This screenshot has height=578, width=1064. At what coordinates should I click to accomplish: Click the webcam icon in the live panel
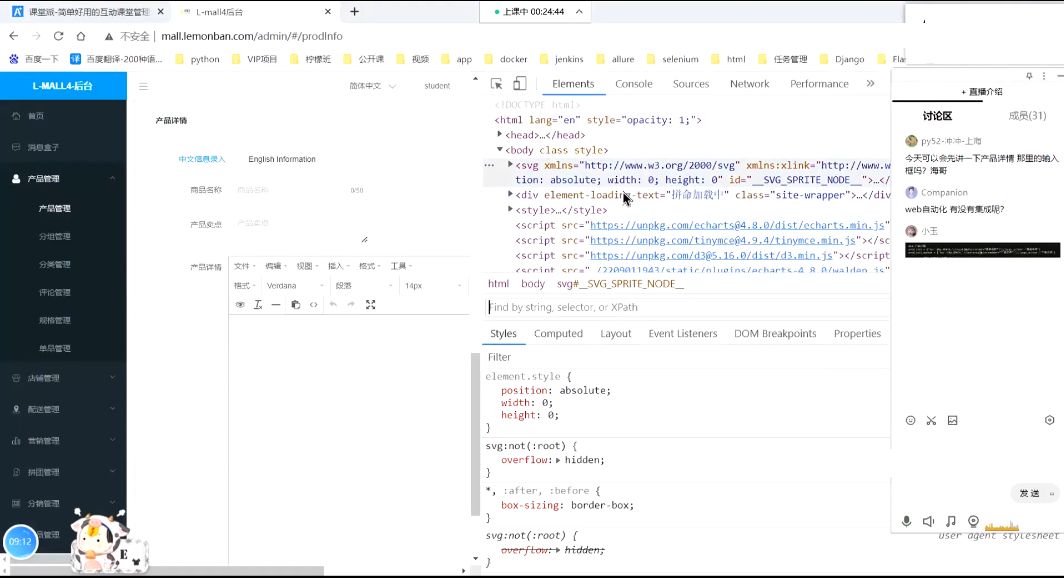pyautogui.click(x=973, y=521)
